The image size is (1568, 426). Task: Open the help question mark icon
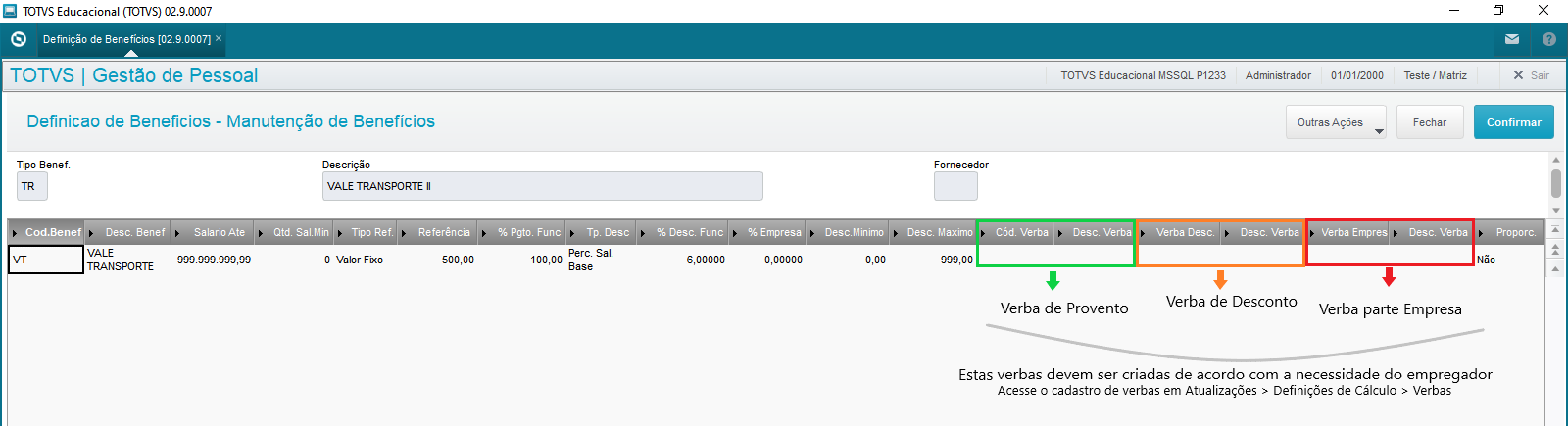click(x=1549, y=39)
